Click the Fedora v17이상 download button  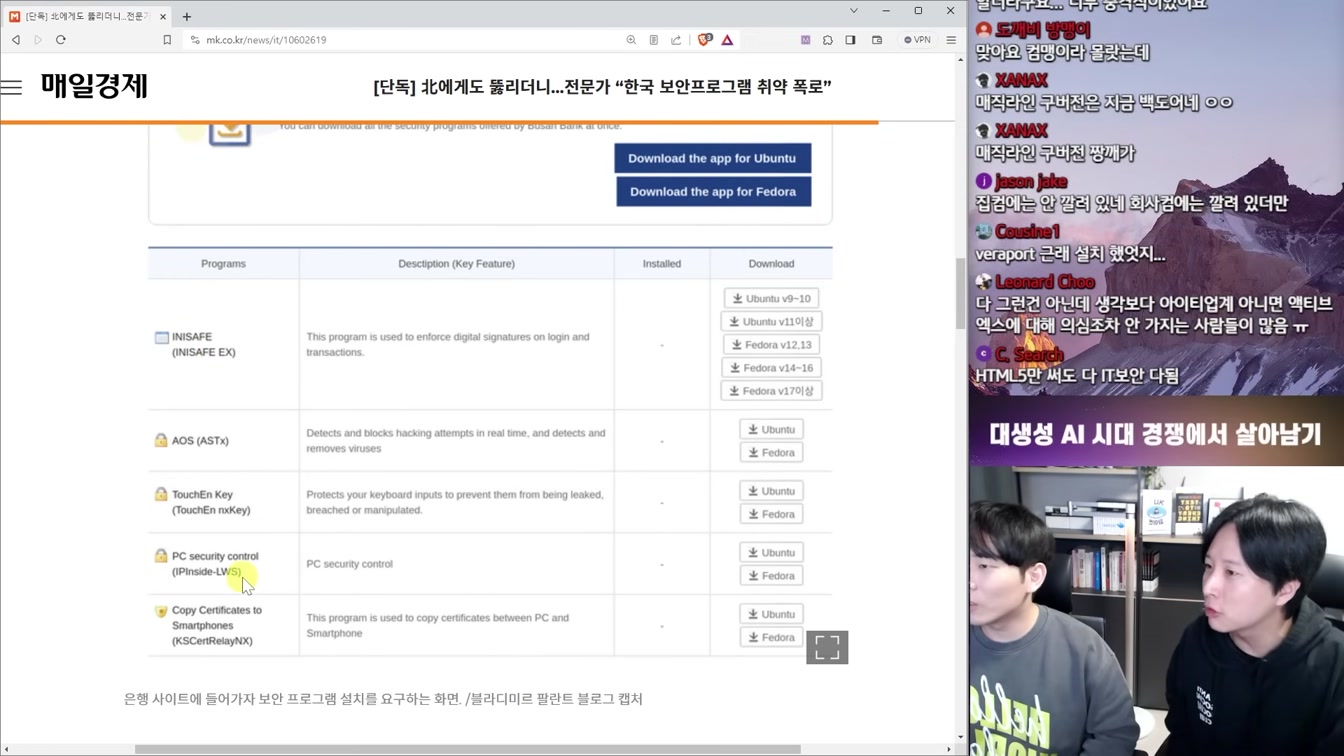pos(771,390)
